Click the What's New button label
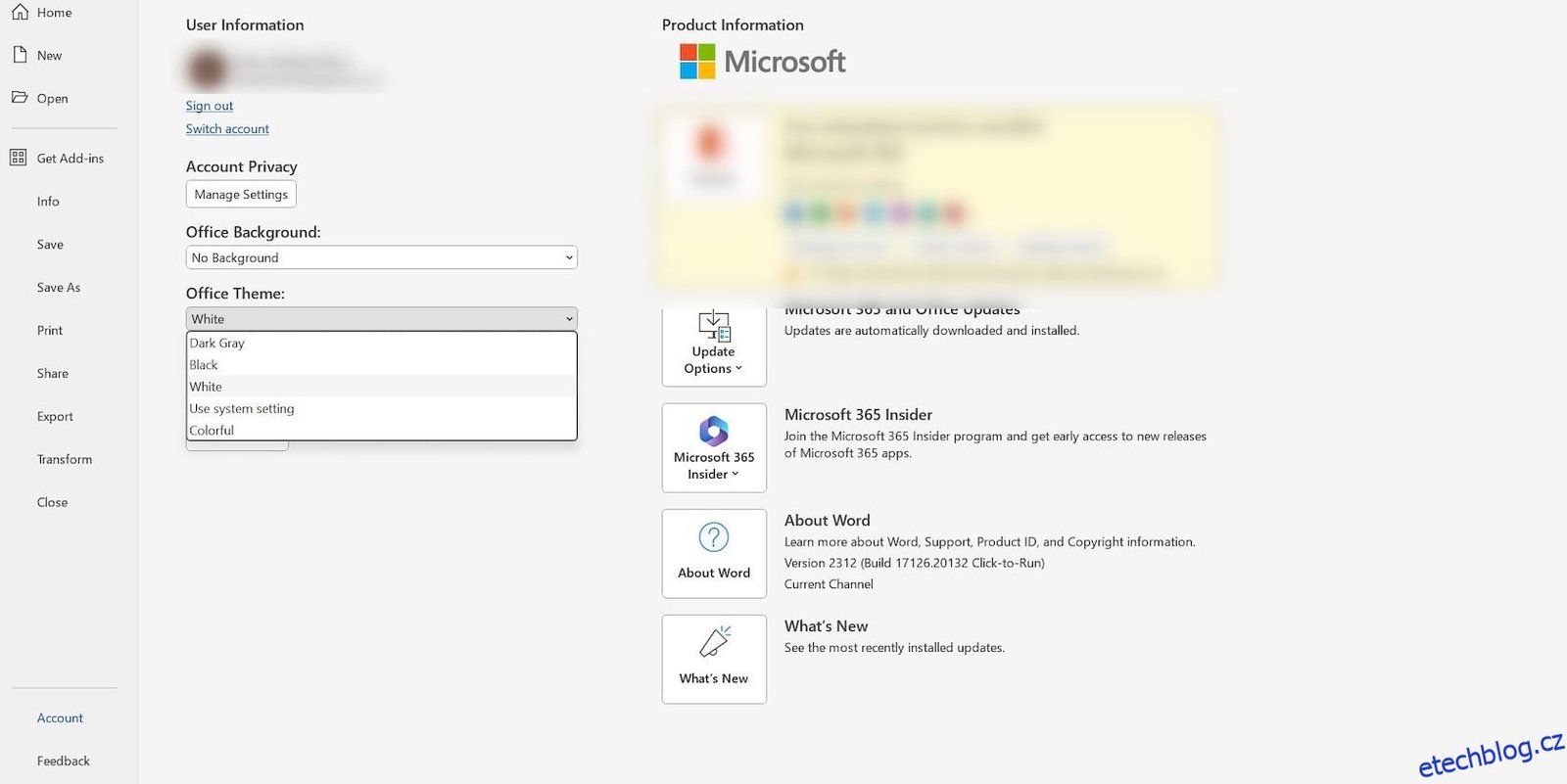 point(714,679)
